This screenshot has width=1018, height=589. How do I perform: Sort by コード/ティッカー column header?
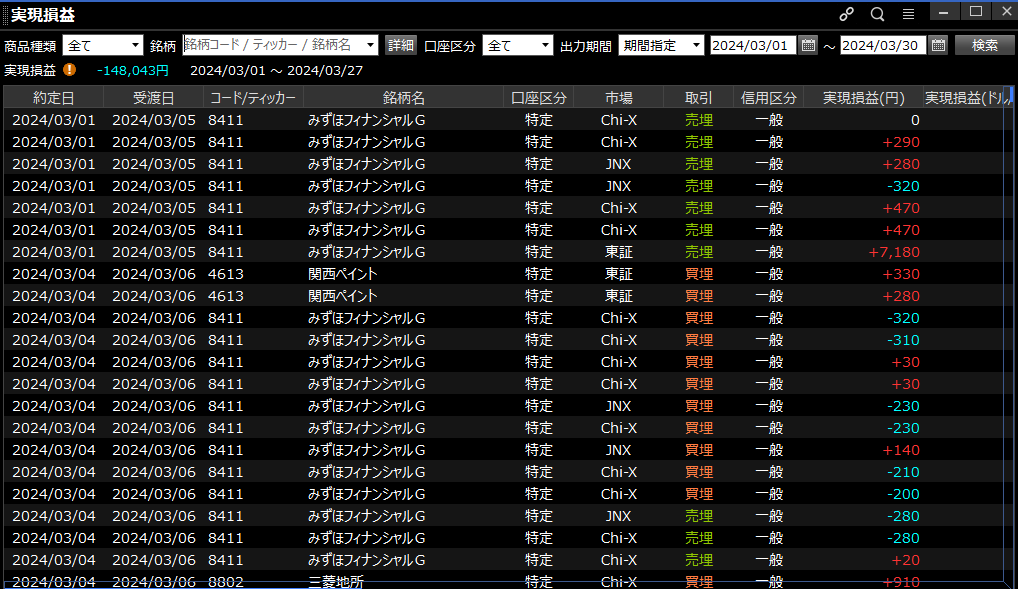click(x=253, y=97)
